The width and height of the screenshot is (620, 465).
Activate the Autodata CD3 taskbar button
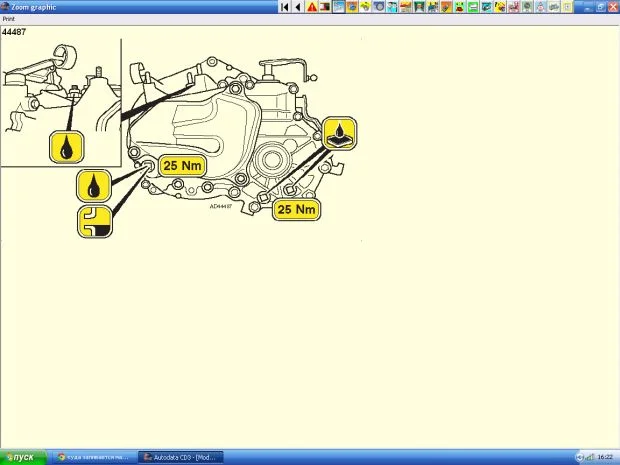coord(182,457)
